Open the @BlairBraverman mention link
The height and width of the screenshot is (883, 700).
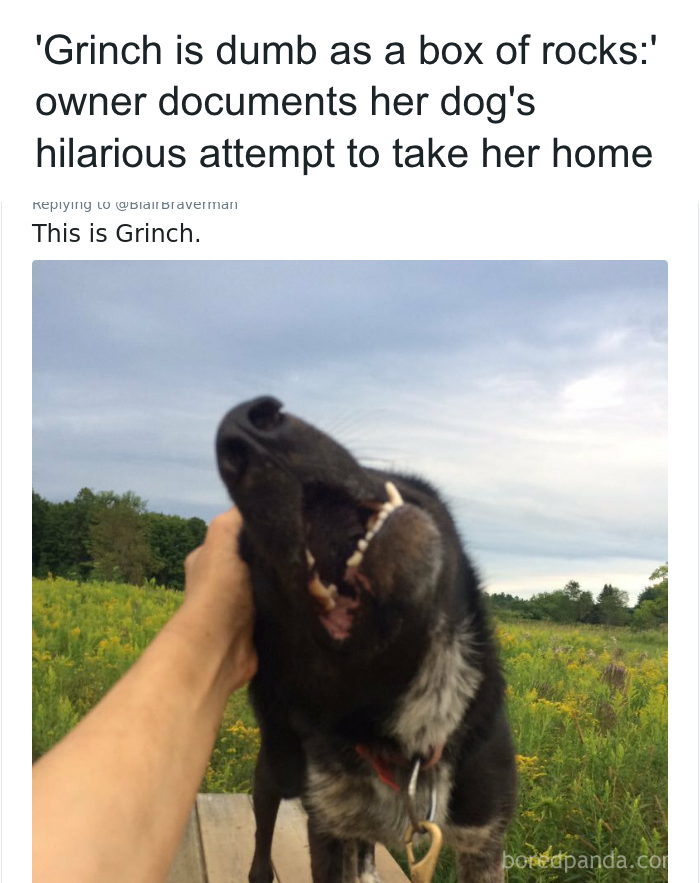click(x=176, y=205)
